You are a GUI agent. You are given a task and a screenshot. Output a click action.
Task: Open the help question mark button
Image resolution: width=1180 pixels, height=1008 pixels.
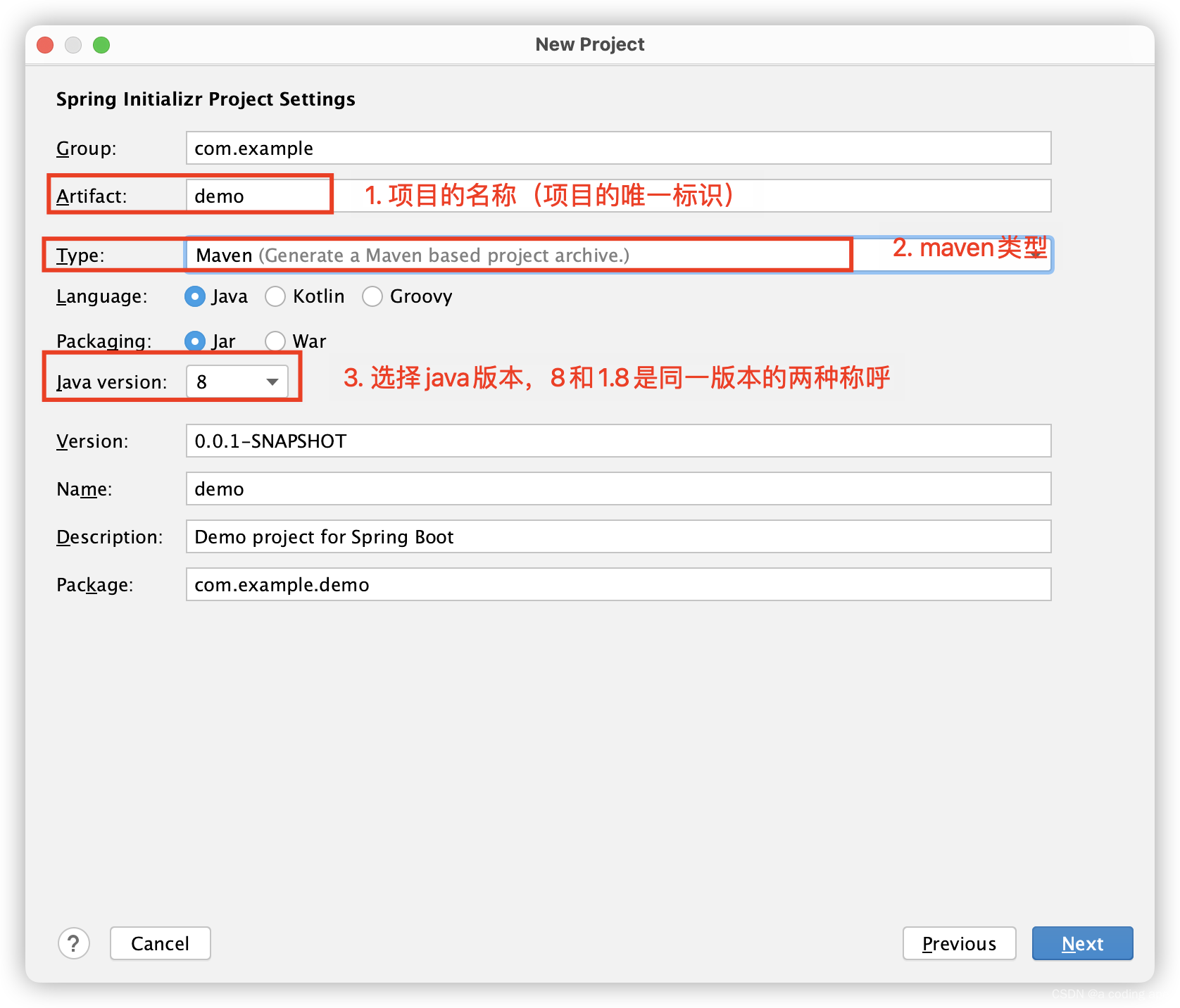pyautogui.click(x=74, y=943)
